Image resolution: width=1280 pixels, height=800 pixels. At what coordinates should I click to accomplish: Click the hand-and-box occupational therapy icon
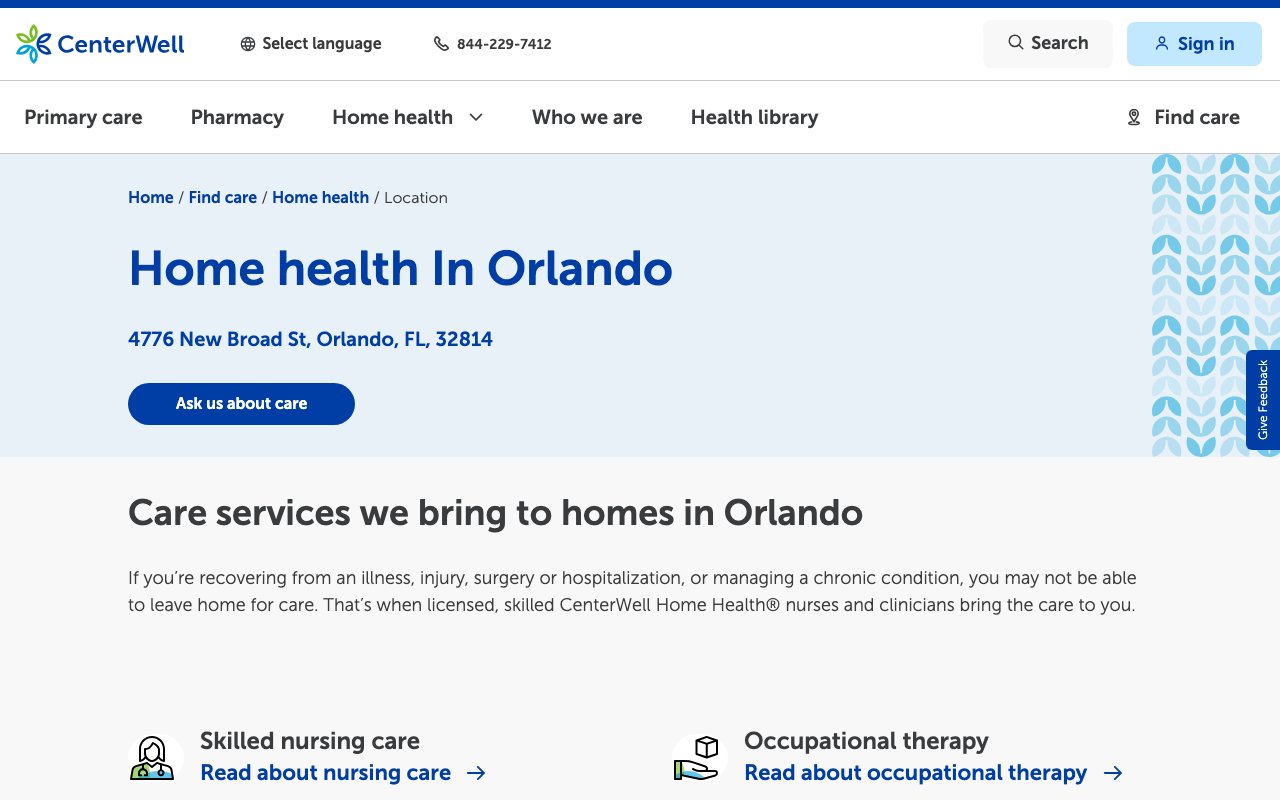coord(697,758)
